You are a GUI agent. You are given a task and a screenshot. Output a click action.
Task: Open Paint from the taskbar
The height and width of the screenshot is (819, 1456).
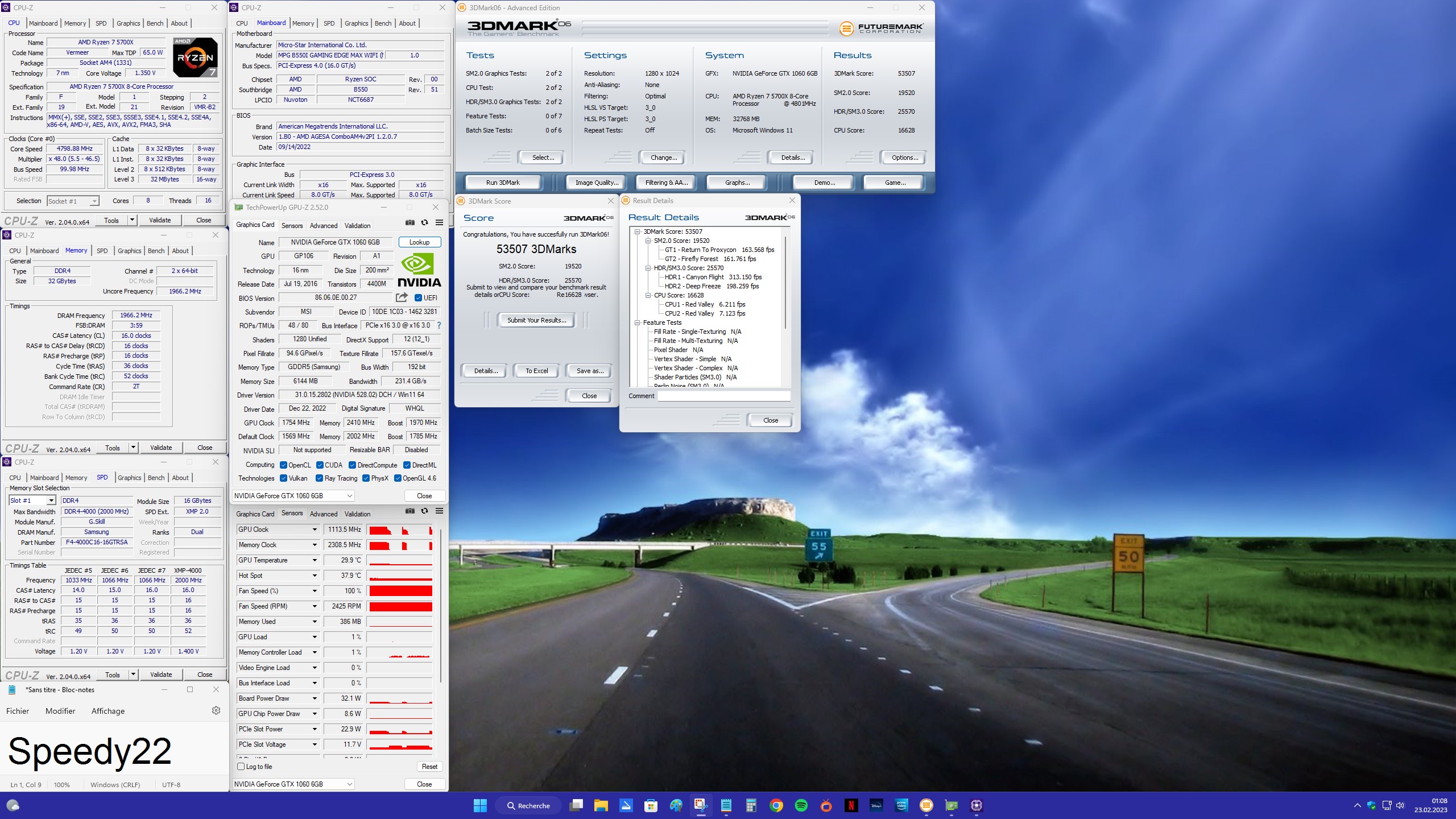pyautogui.click(x=676, y=805)
